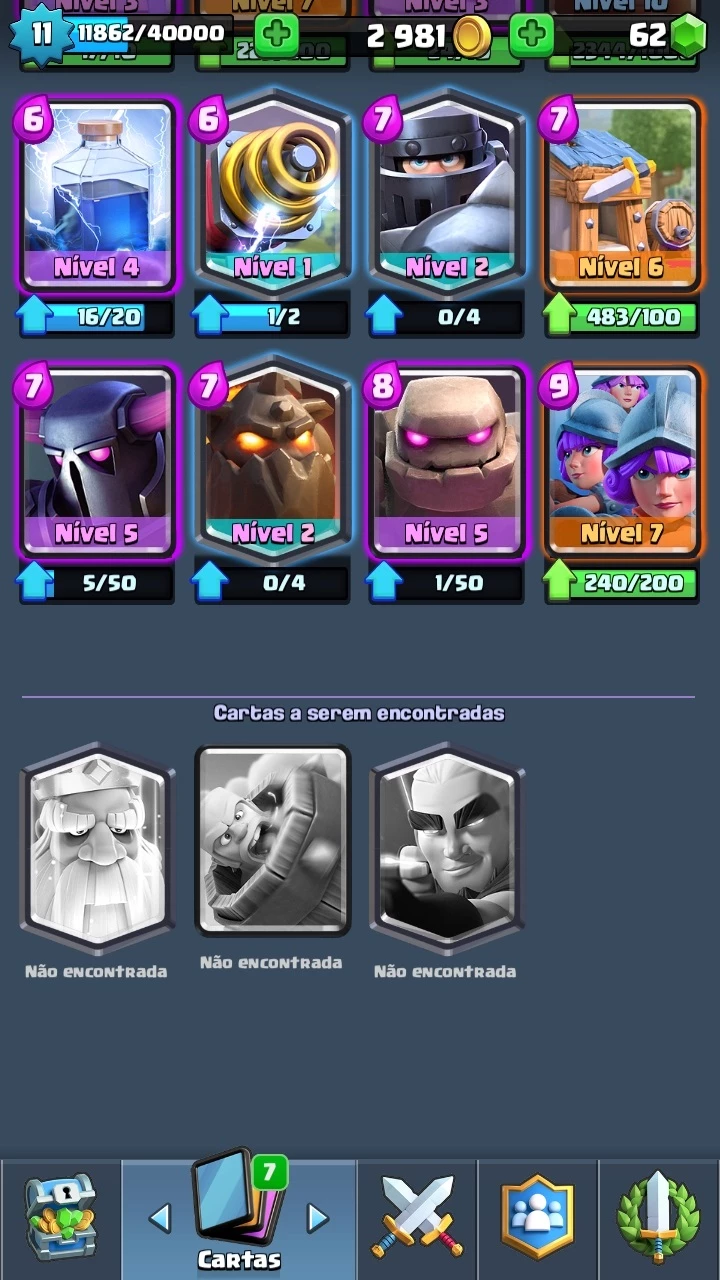The image size is (720, 1280).
Task: Tap the Barbarian Hut 483/100 upgrade bar
Action: [x=621, y=318]
